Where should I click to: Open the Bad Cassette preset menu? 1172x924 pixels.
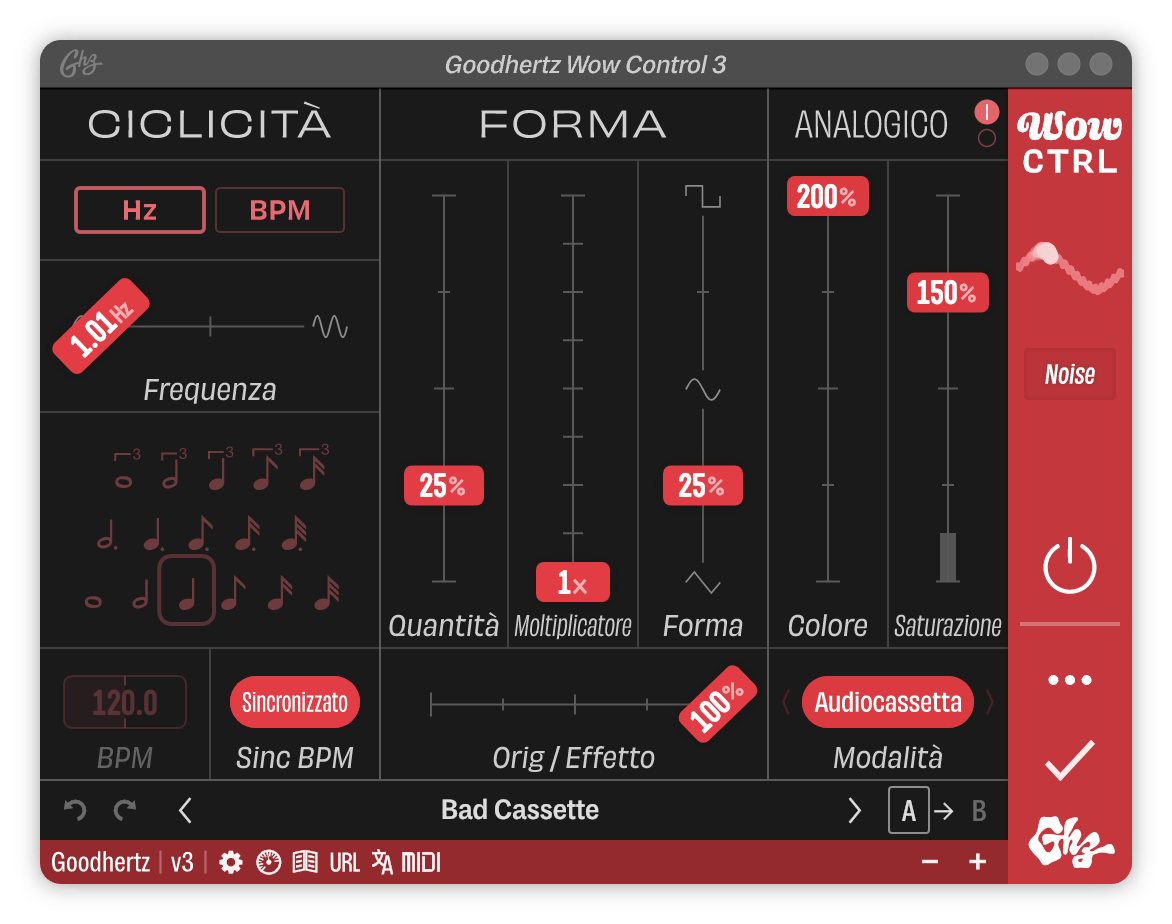tap(520, 810)
